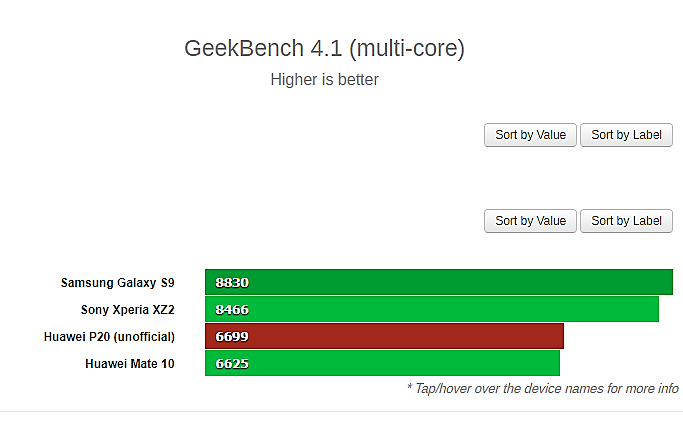683x425 pixels.
Task: Click the upper Sort by Label button
Action: [x=626, y=135]
